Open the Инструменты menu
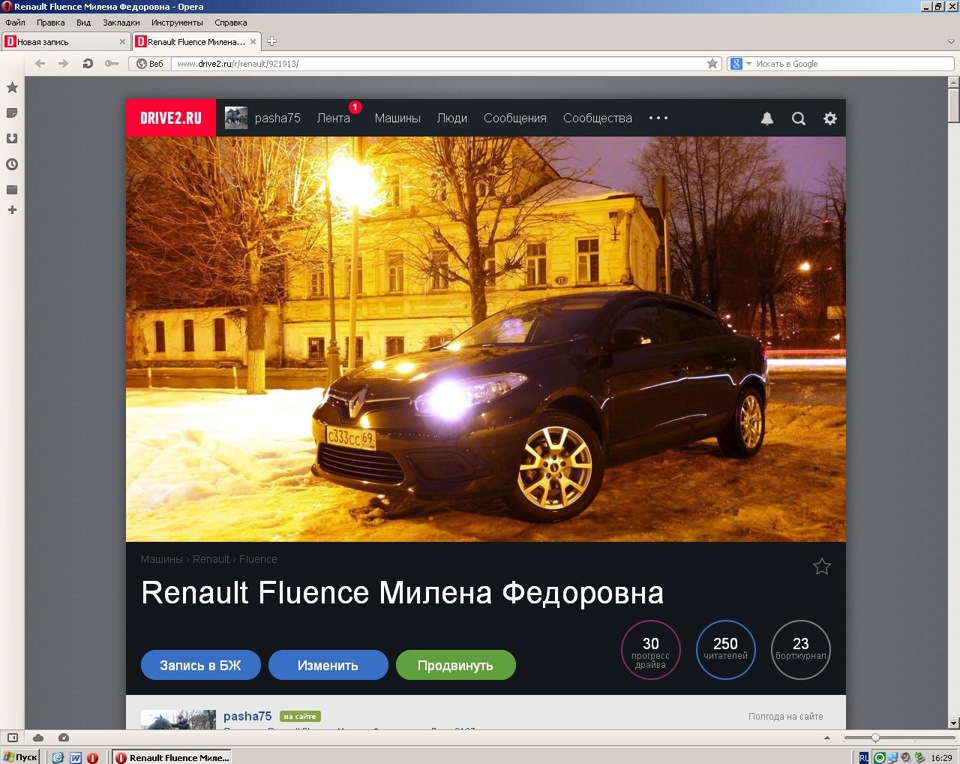This screenshot has height=764, width=960. click(177, 23)
